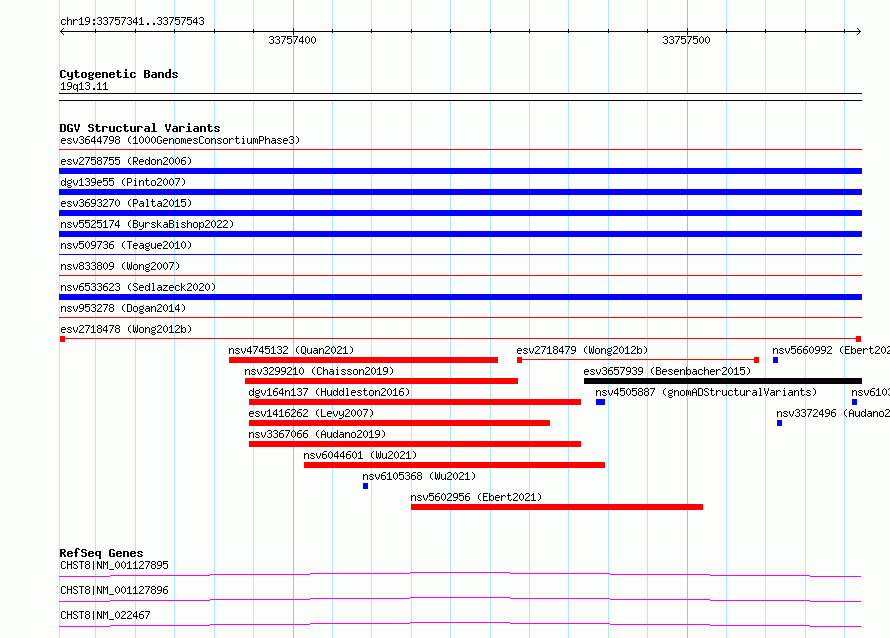Image resolution: width=890 pixels, height=638 pixels.
Task: Click the blue dgv139e55 (Pinto2007) bar
Action: 460,192
